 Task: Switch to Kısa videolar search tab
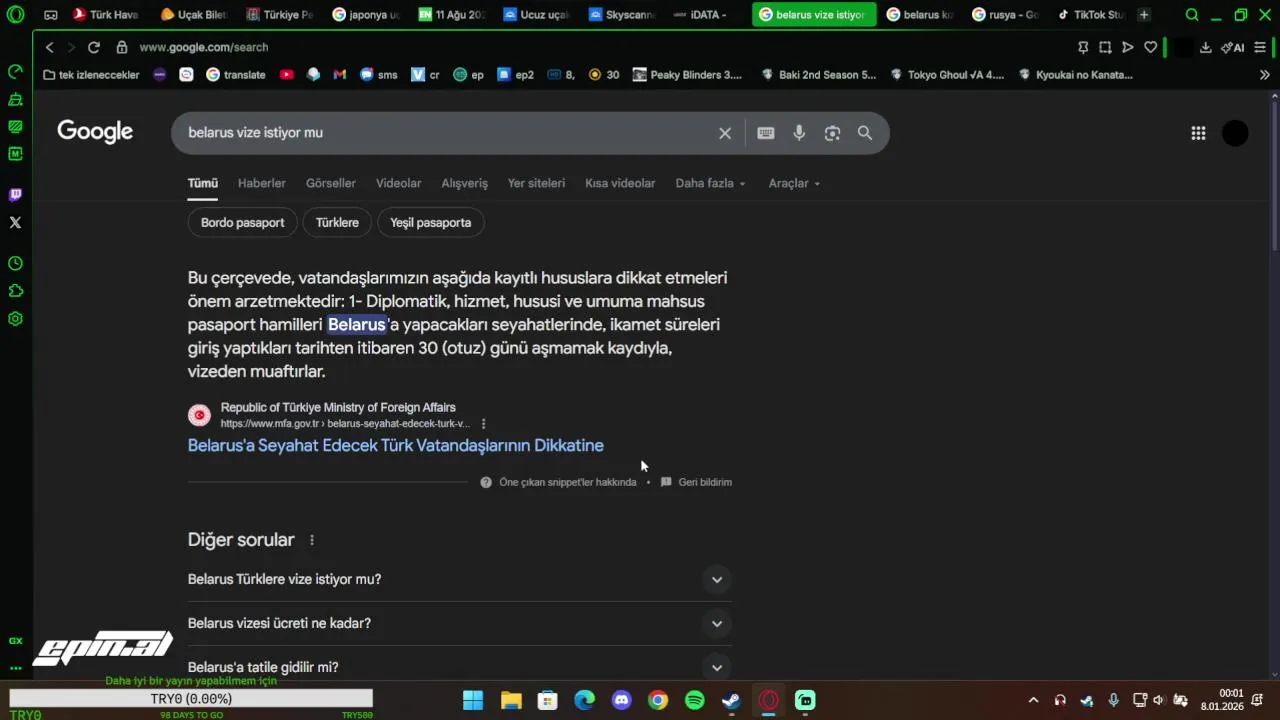pyautogui.click(x=620, y=183)
